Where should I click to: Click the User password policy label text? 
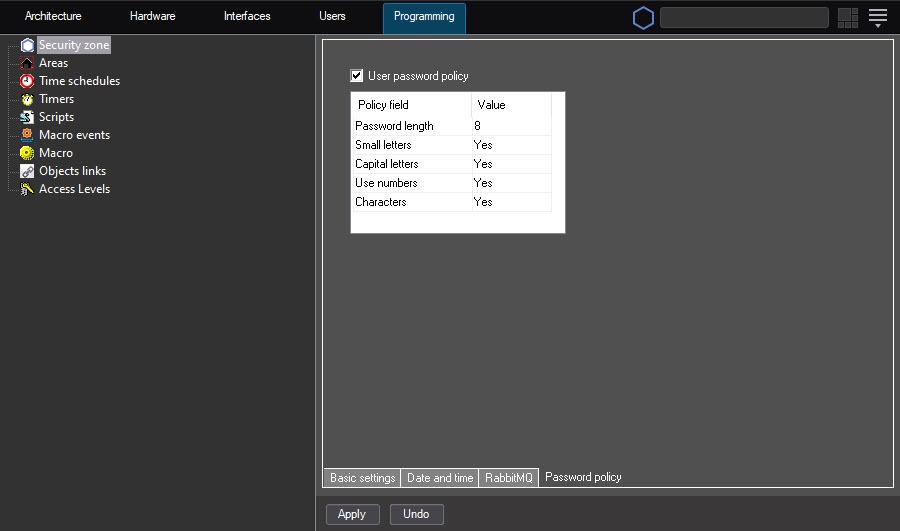click(418, 76)
